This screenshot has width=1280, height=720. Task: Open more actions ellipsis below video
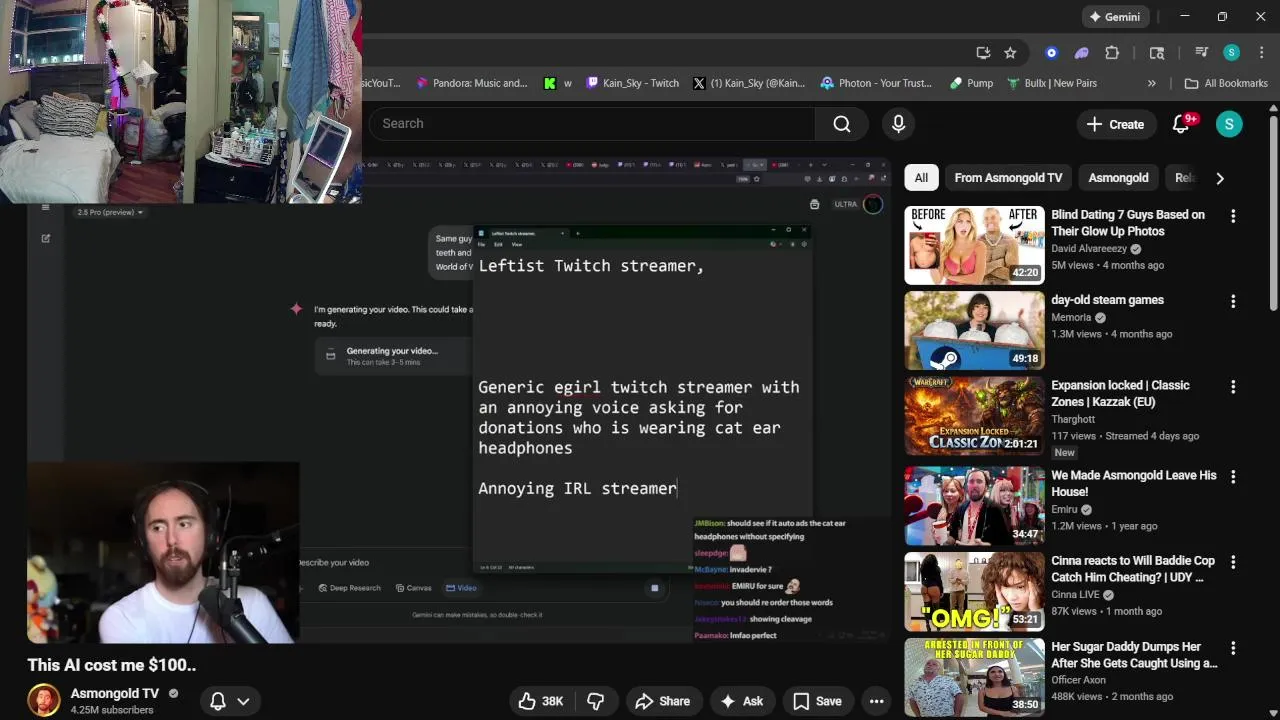tap(876, 701)
